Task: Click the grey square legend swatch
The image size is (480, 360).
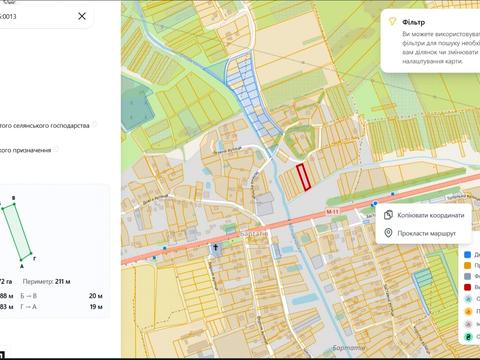Action: point(468,276)
